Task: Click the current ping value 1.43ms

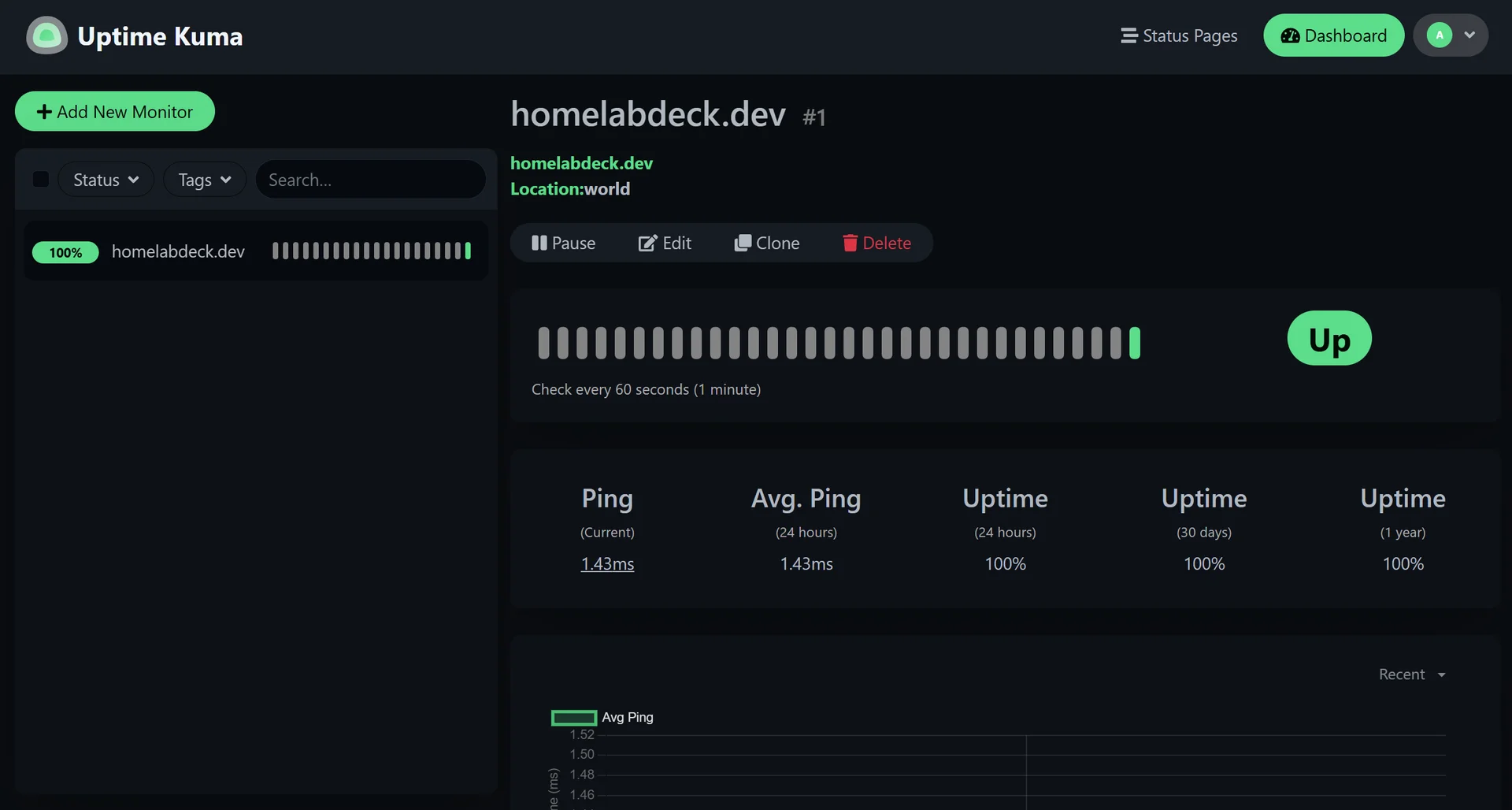Action: pos(607,564)
